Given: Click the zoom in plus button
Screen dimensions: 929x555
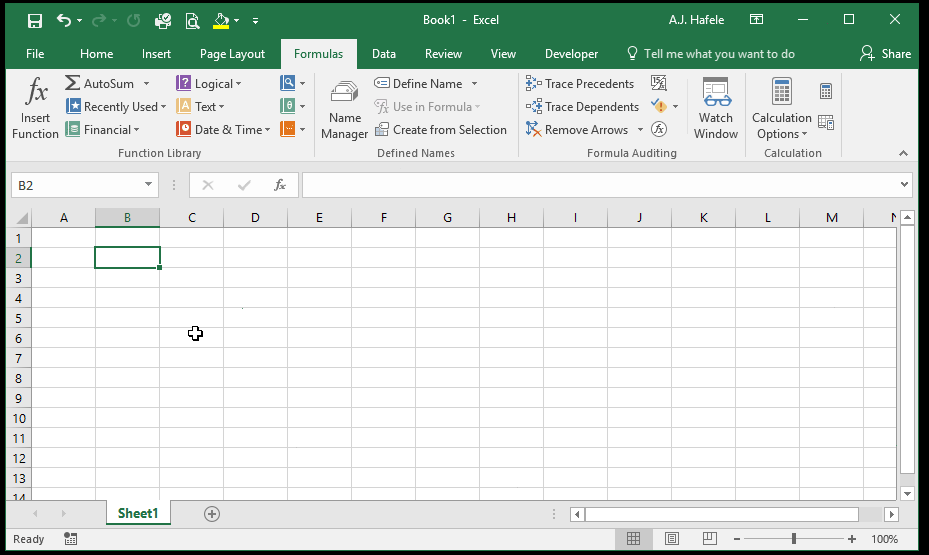Looking at the screenshot, I should 851,538.
